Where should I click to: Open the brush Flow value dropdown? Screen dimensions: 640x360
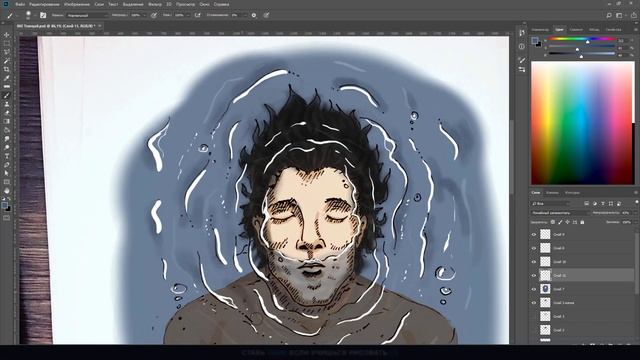pos(188,15)
